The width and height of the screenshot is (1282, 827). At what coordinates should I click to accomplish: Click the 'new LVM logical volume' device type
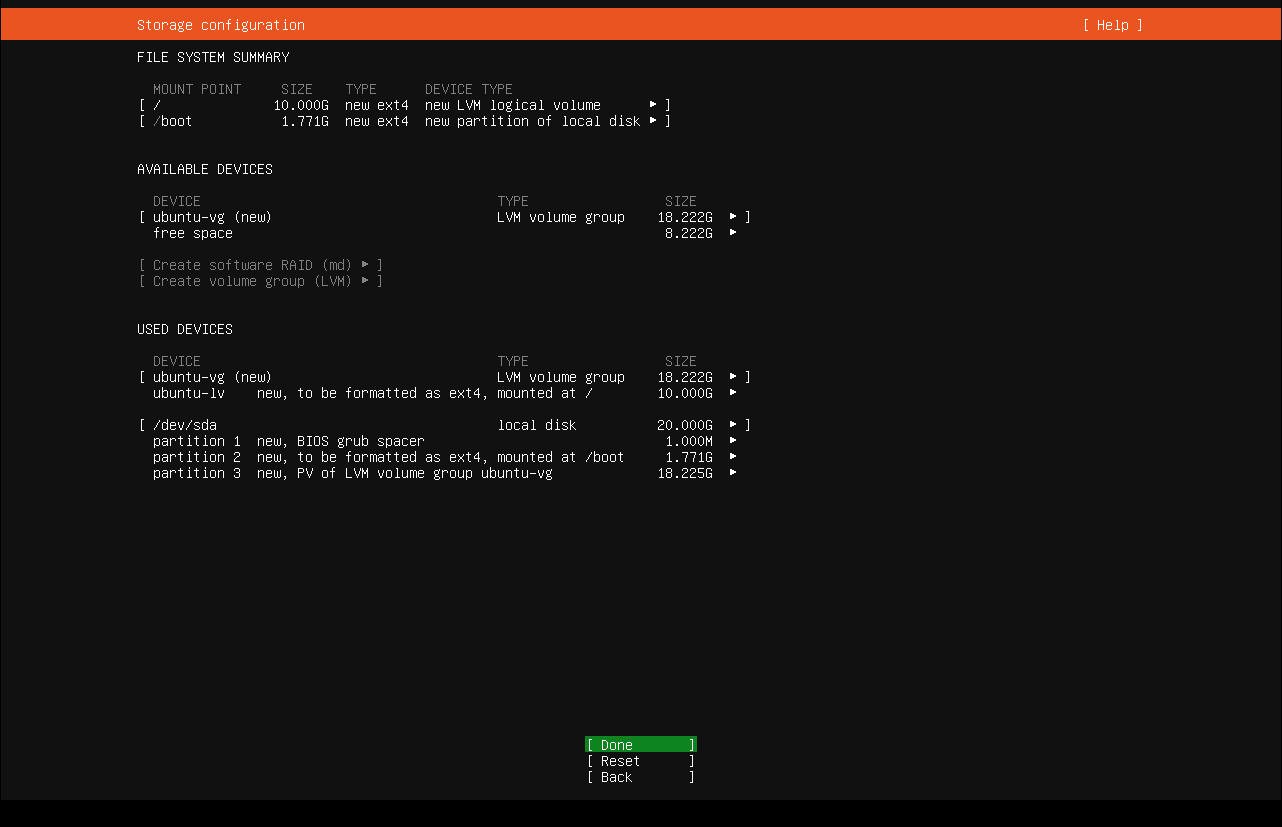(513, 105)
